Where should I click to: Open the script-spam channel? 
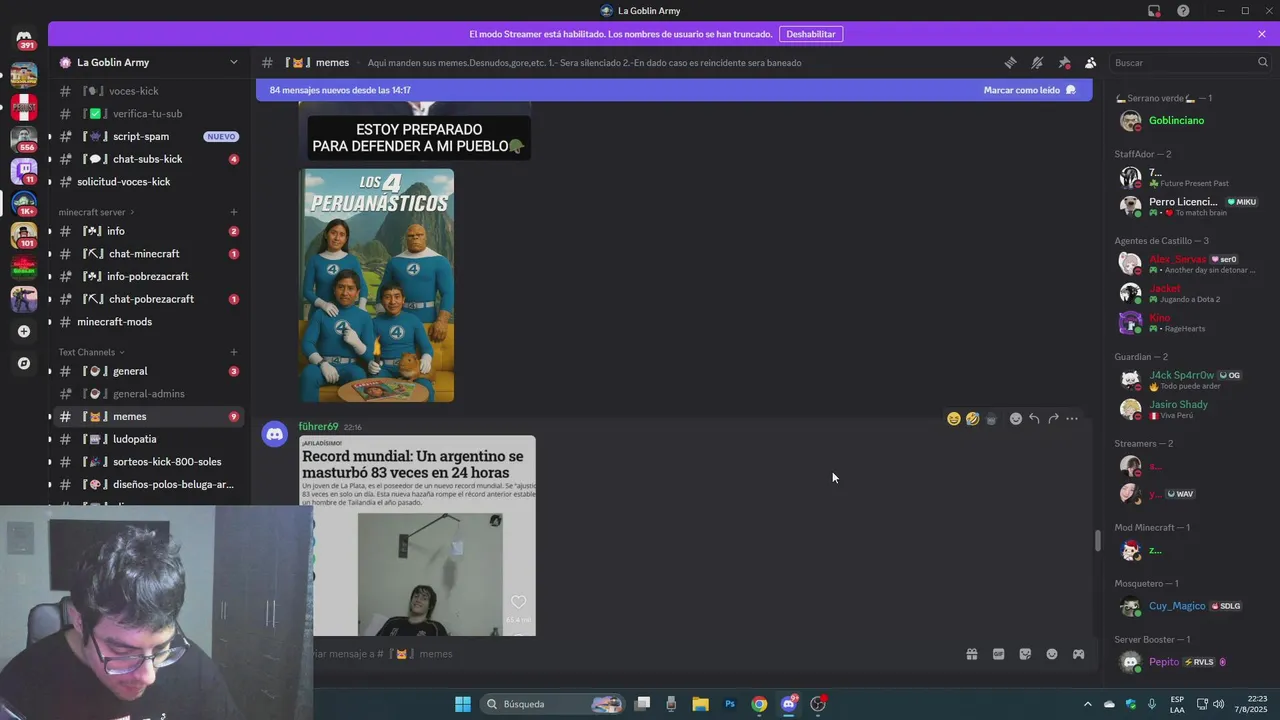[x=149, y=136]
